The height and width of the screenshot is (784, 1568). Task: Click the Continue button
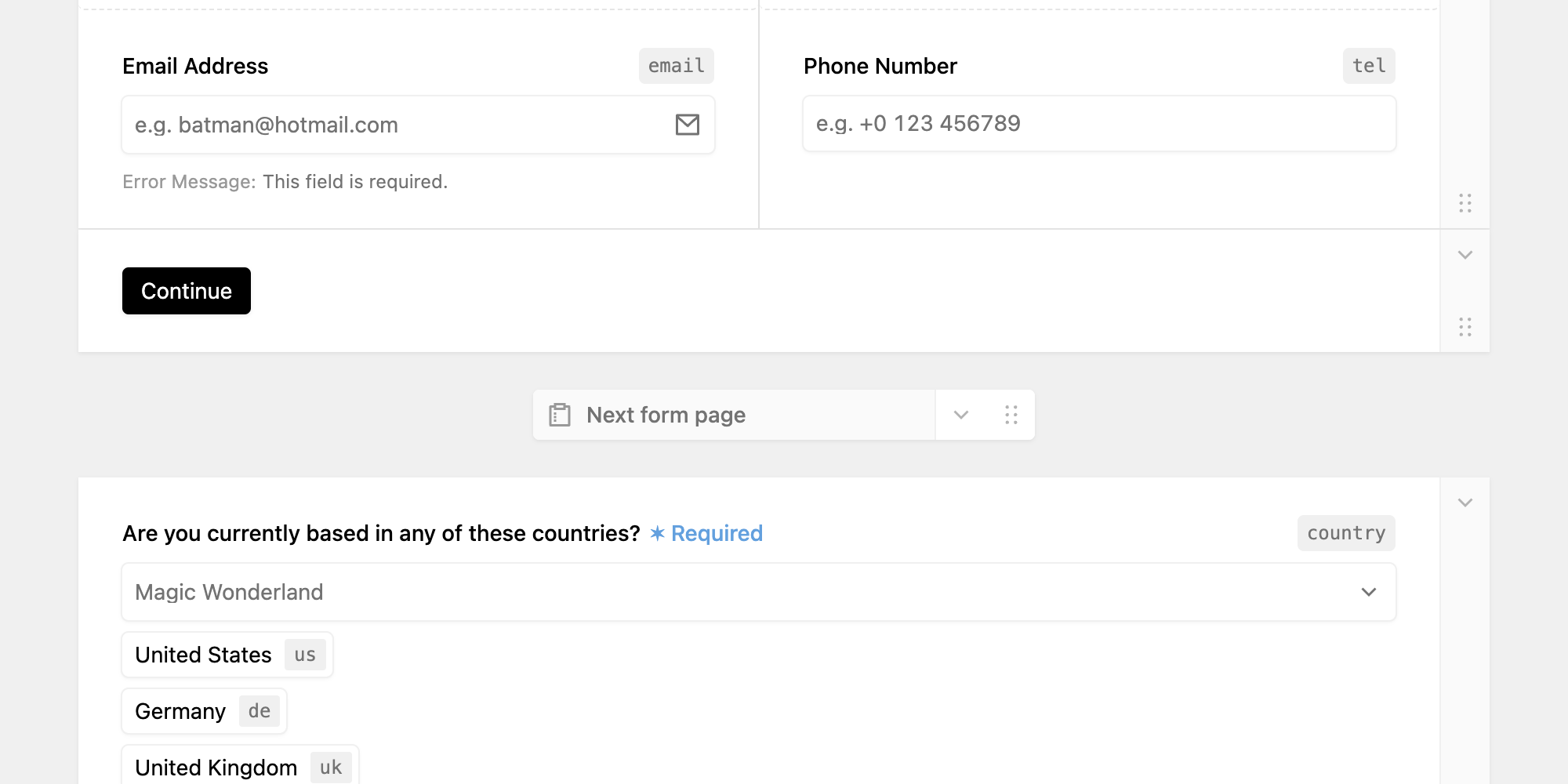click(187, 291)
